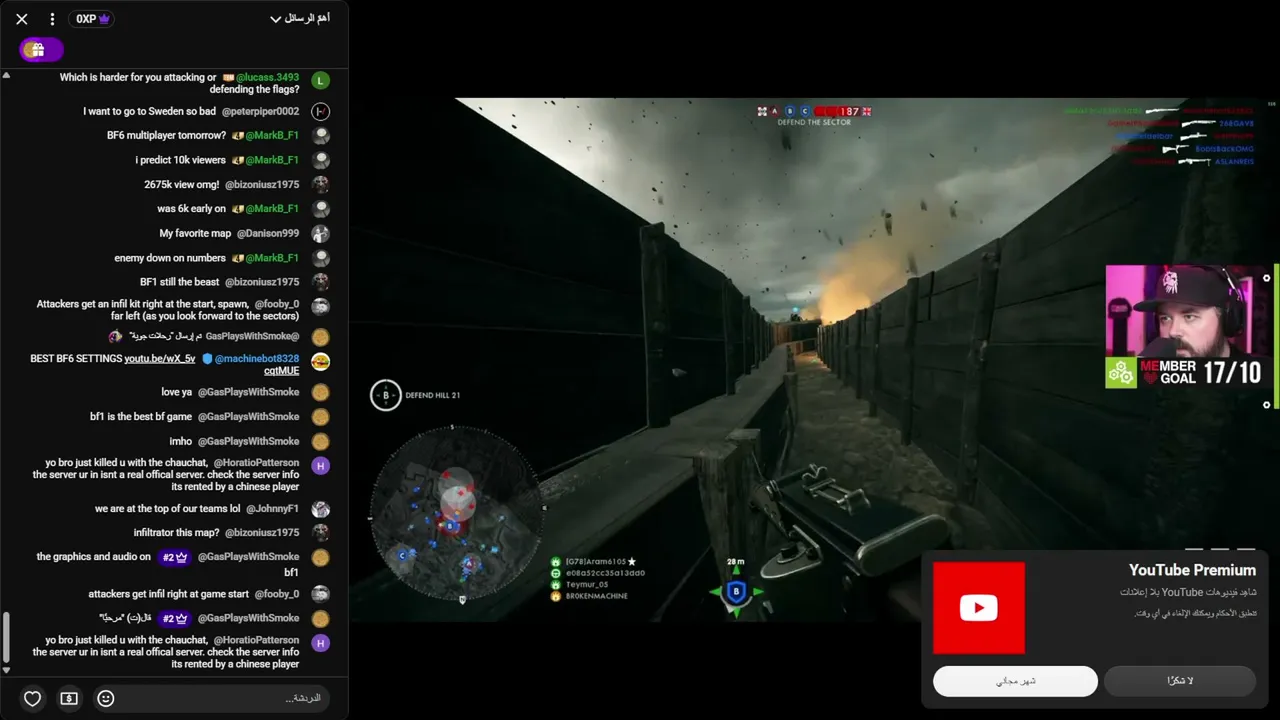Screen dimensions: 1280x720
Task: Click the #2 badge beside 'the graphics and audio on'
Action: point(176,557)
